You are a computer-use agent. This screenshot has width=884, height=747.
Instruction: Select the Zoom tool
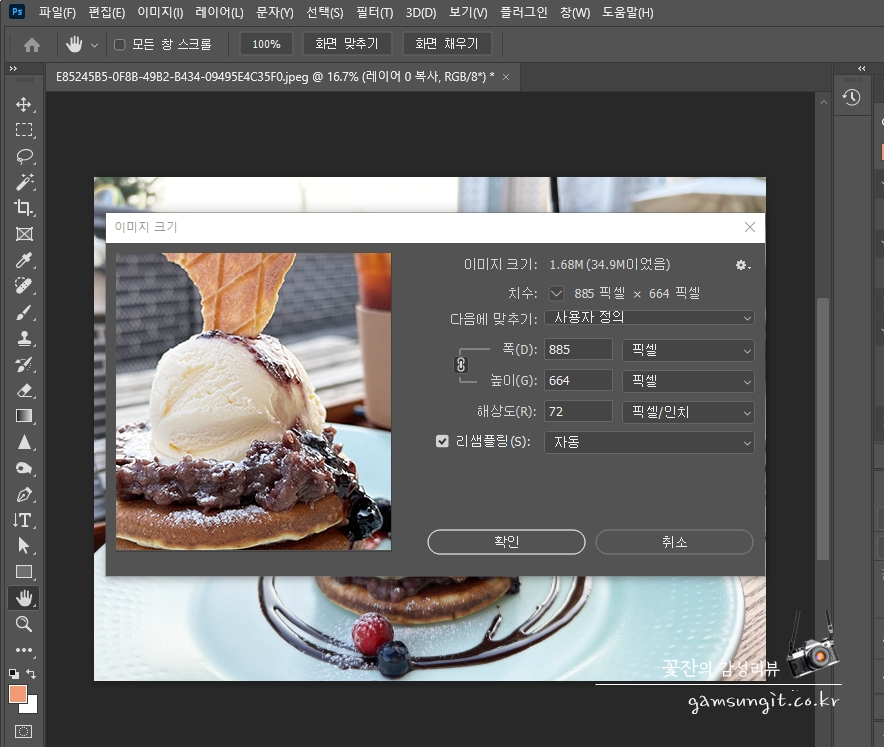tap(24, 624)
